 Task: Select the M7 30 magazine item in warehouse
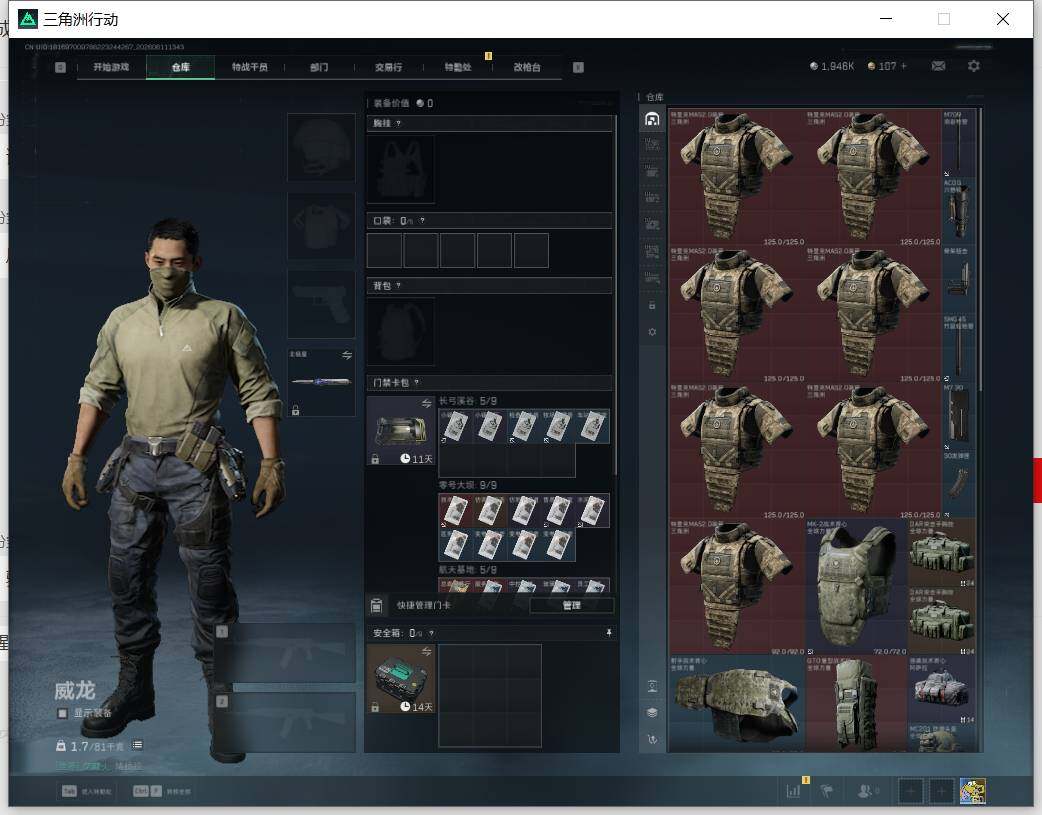tap(959, 417)
